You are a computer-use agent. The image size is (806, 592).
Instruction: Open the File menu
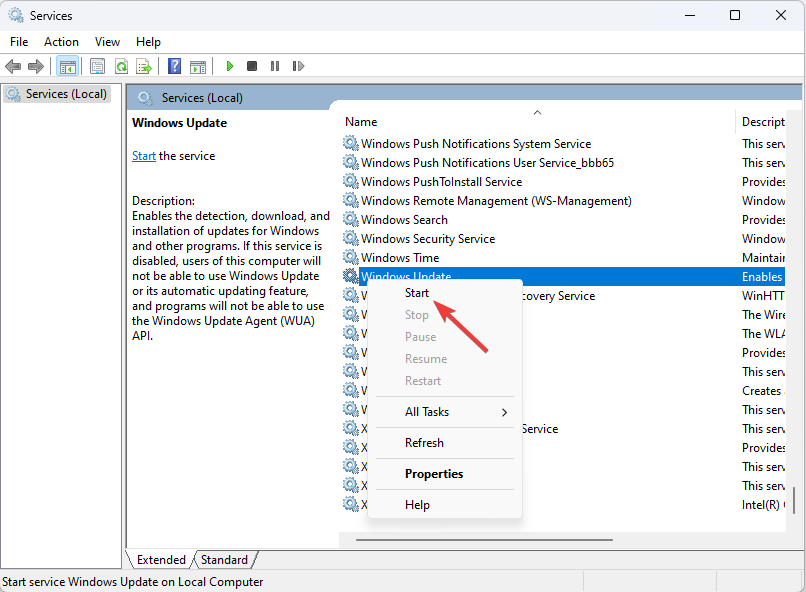[x=19, y=42]
